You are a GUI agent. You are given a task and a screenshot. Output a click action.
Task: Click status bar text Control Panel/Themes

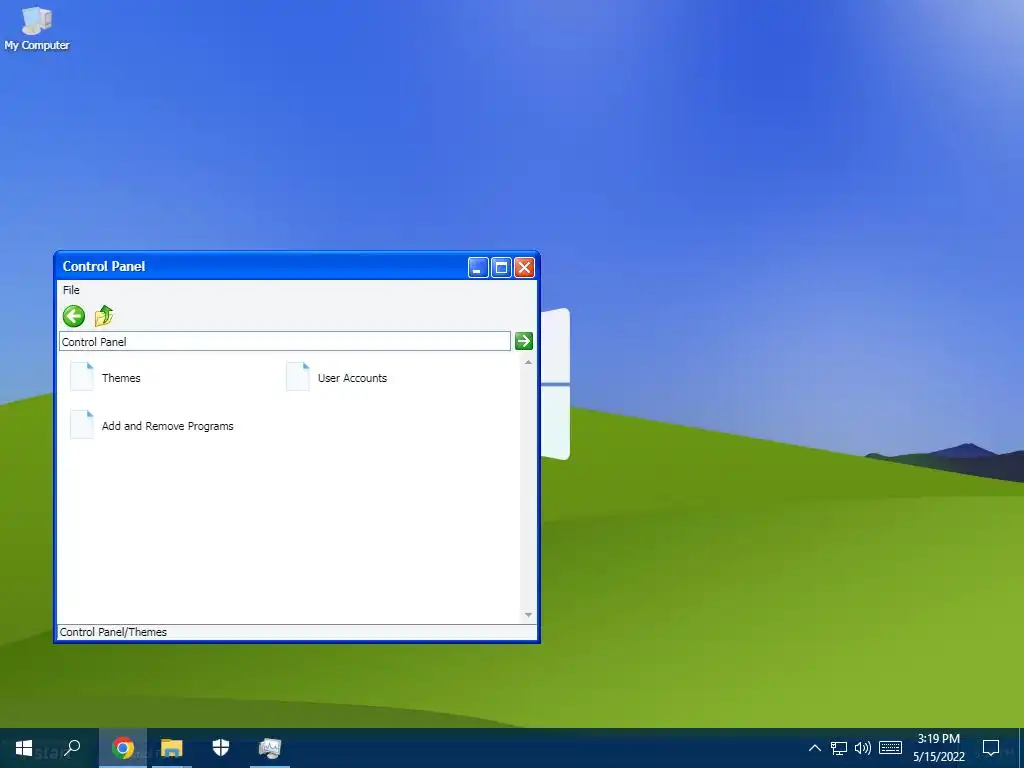113,632
